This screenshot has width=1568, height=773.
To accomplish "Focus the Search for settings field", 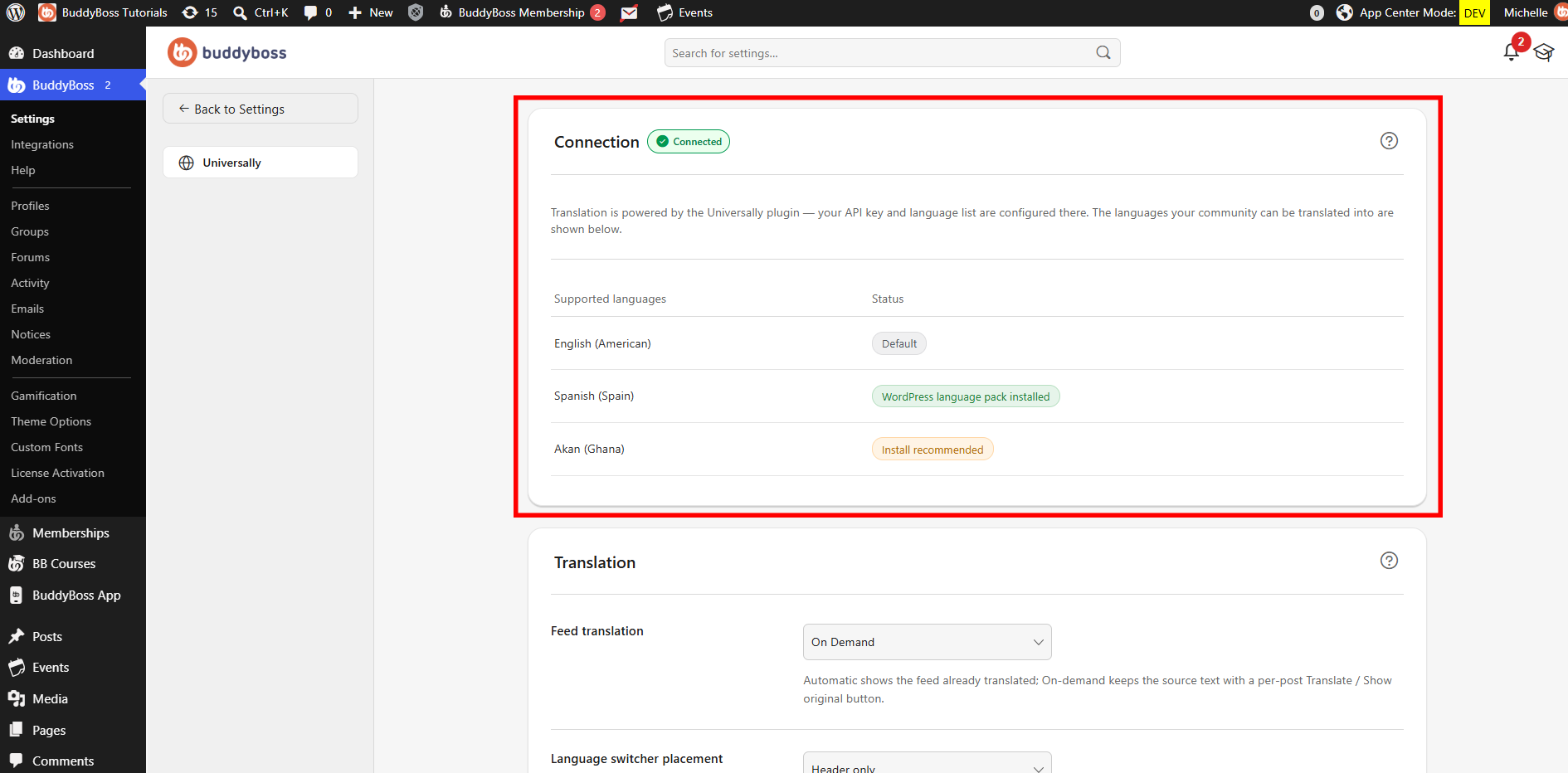I will point(892,52).
